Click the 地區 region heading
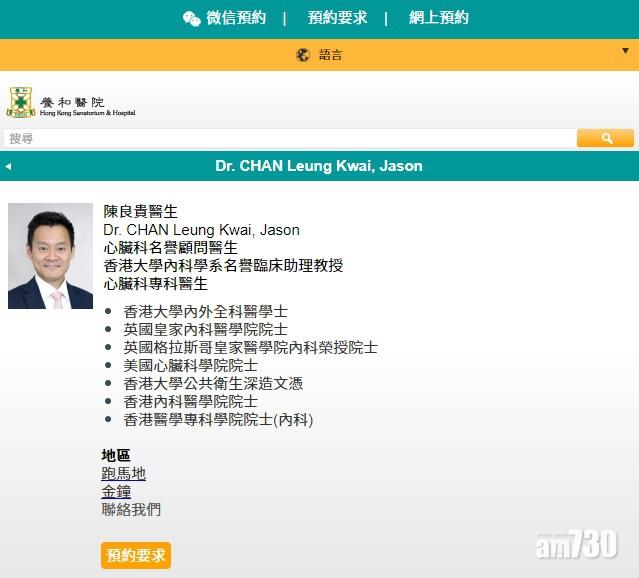This screenshot has height=578, width=639. (116, 455)
